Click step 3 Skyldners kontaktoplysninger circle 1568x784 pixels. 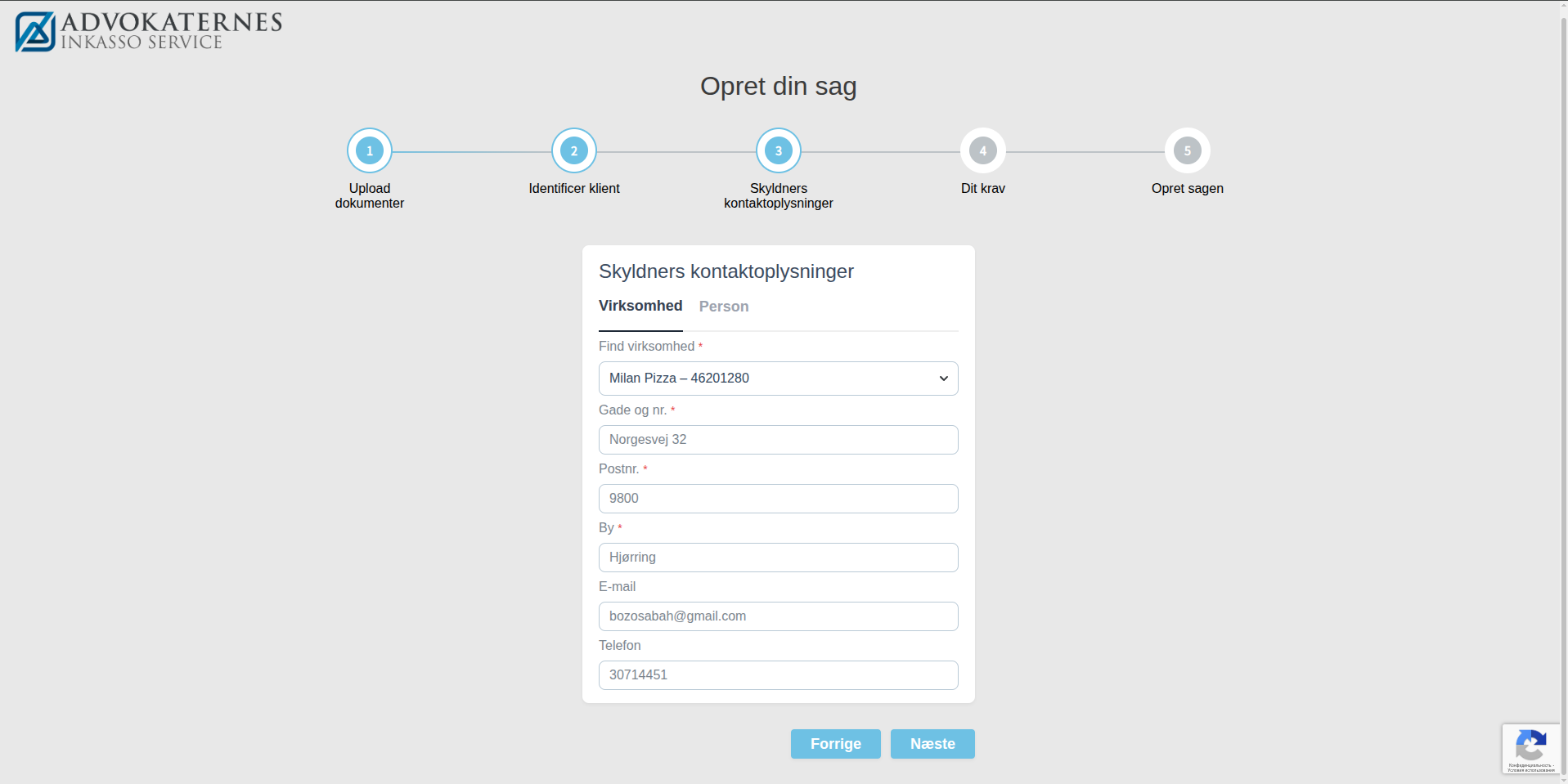[778, 150]
